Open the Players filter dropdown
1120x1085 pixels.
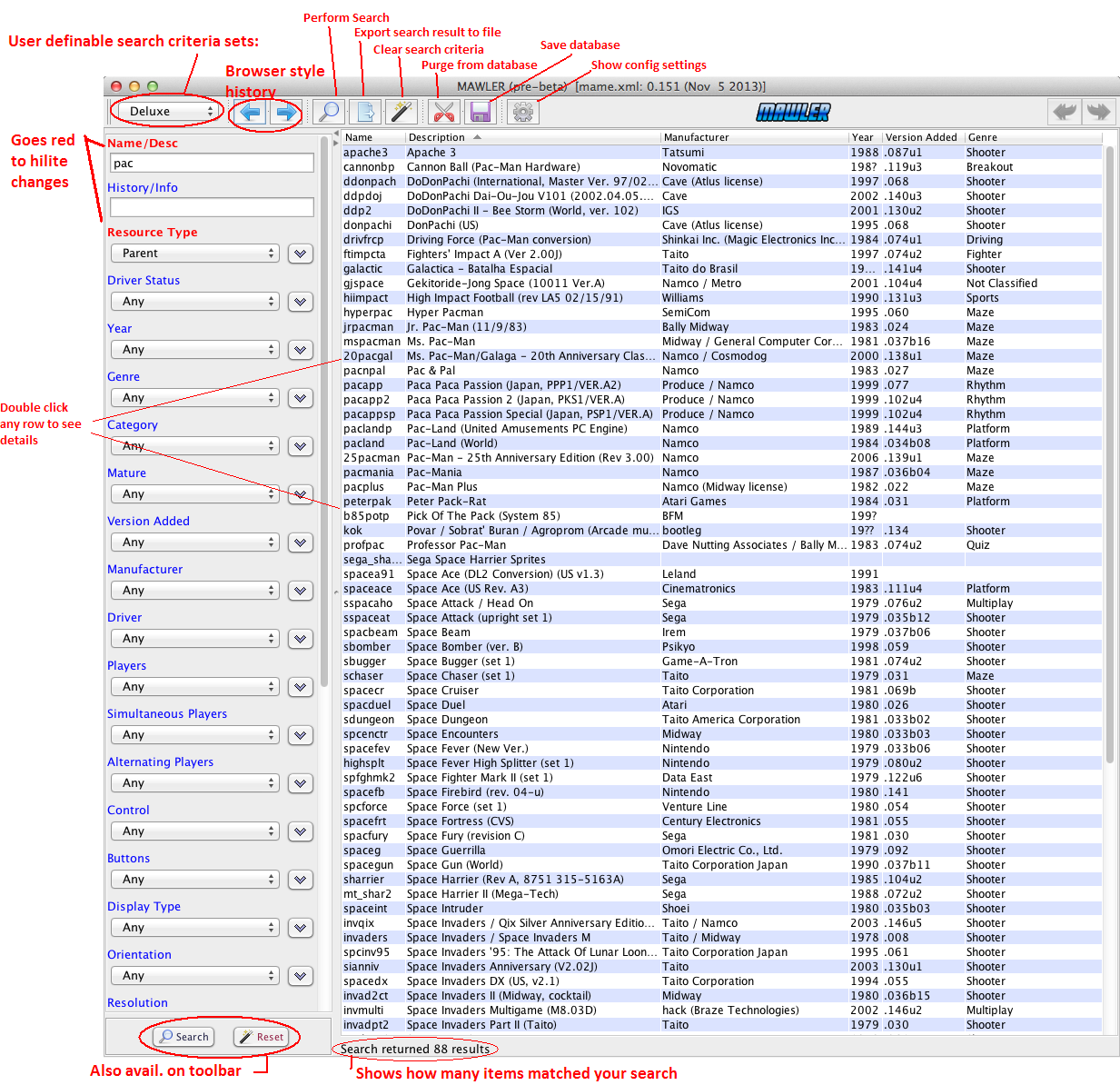pyautogui.click(x=194, y=687)
